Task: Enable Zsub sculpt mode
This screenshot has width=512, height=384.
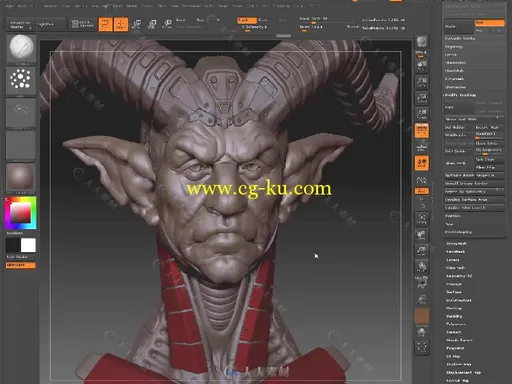Action: click(263, 20)
